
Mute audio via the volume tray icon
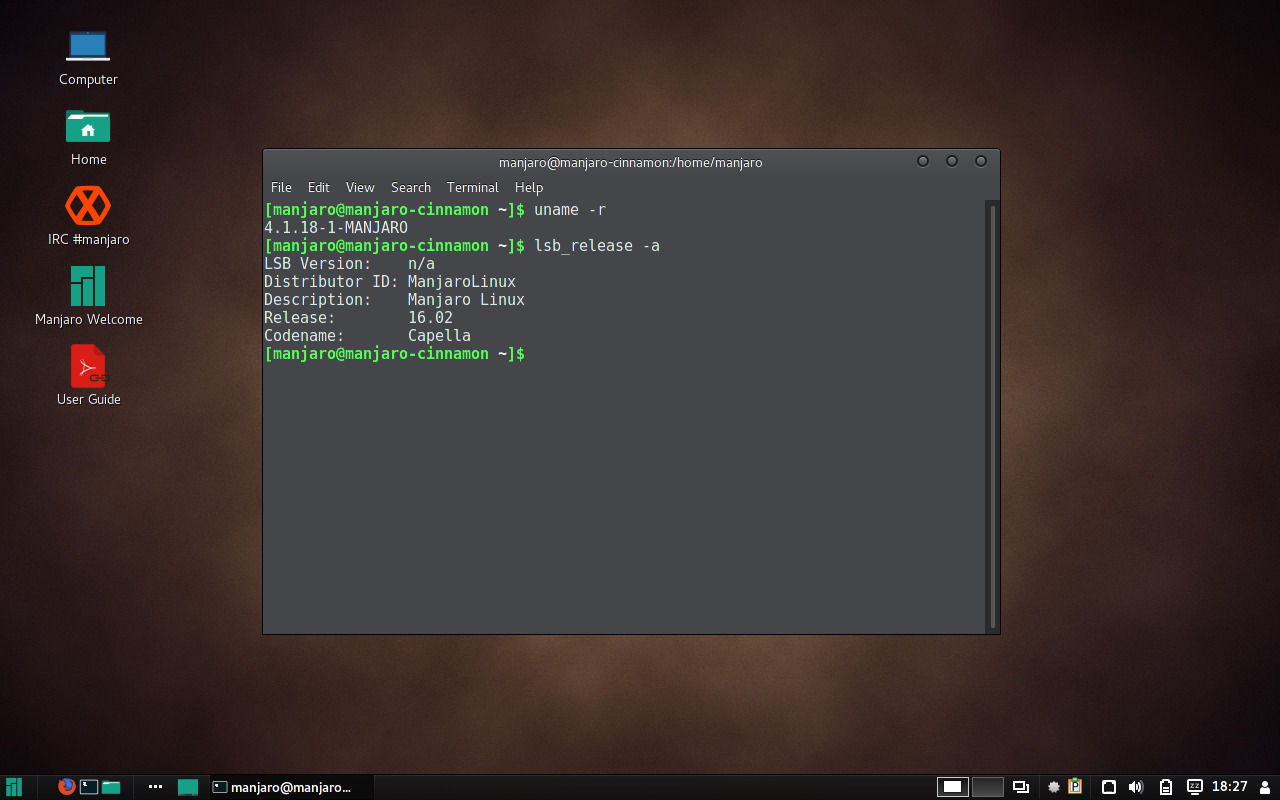pyautogui.click(x=1136, y=787)
